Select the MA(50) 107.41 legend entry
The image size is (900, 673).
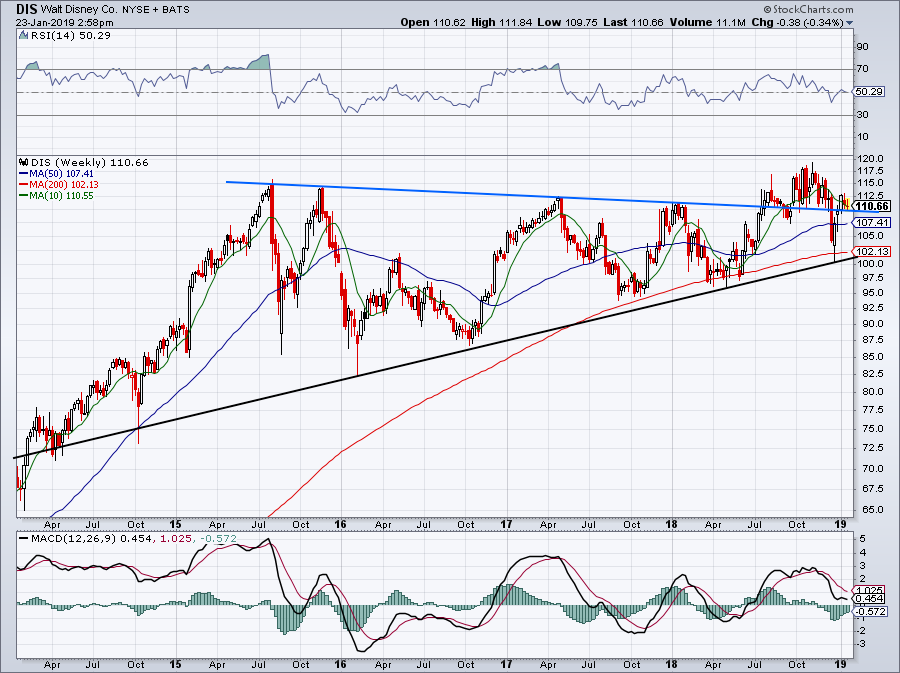56,173
